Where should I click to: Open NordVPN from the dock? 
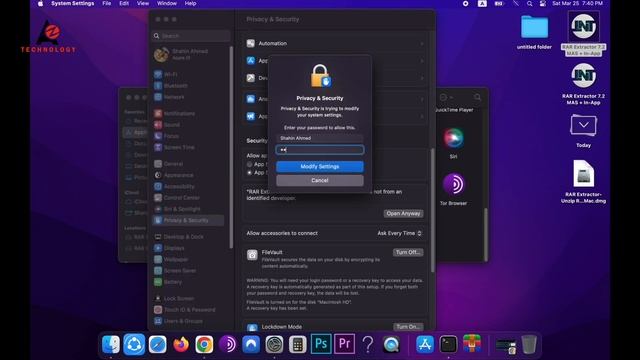tap(251, 344)
